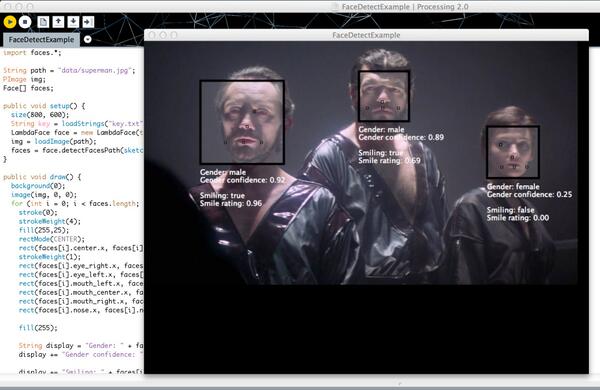This screenshot has width=600, height=390.
Task: Click the 'Smile rating: 0.96' label
Action: click(231, 203)
